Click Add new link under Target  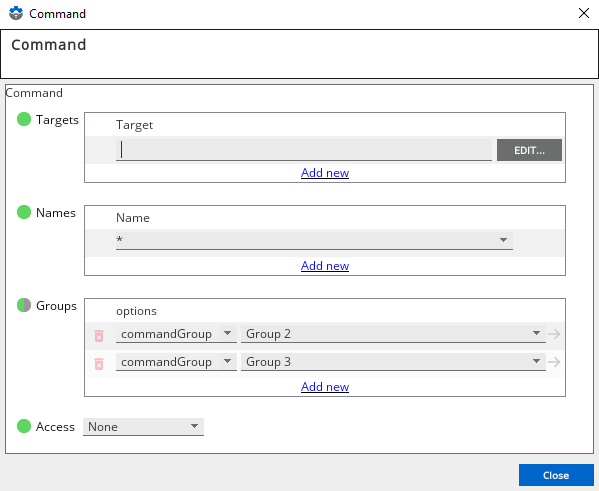pyautogui.click(x=325, y=173)
